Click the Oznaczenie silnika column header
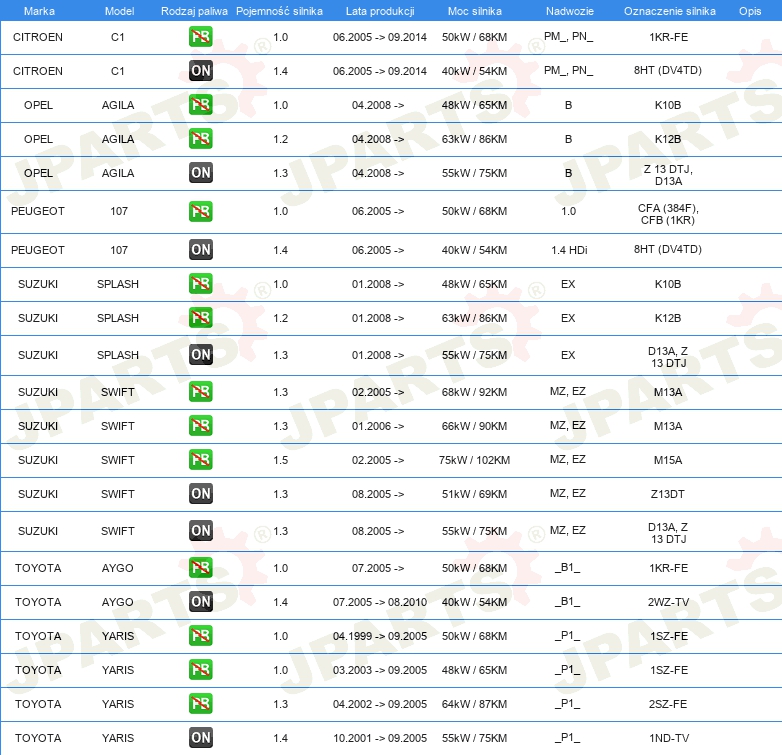The height and width of the screenshot is (755, 782). [x=669, y=11]
